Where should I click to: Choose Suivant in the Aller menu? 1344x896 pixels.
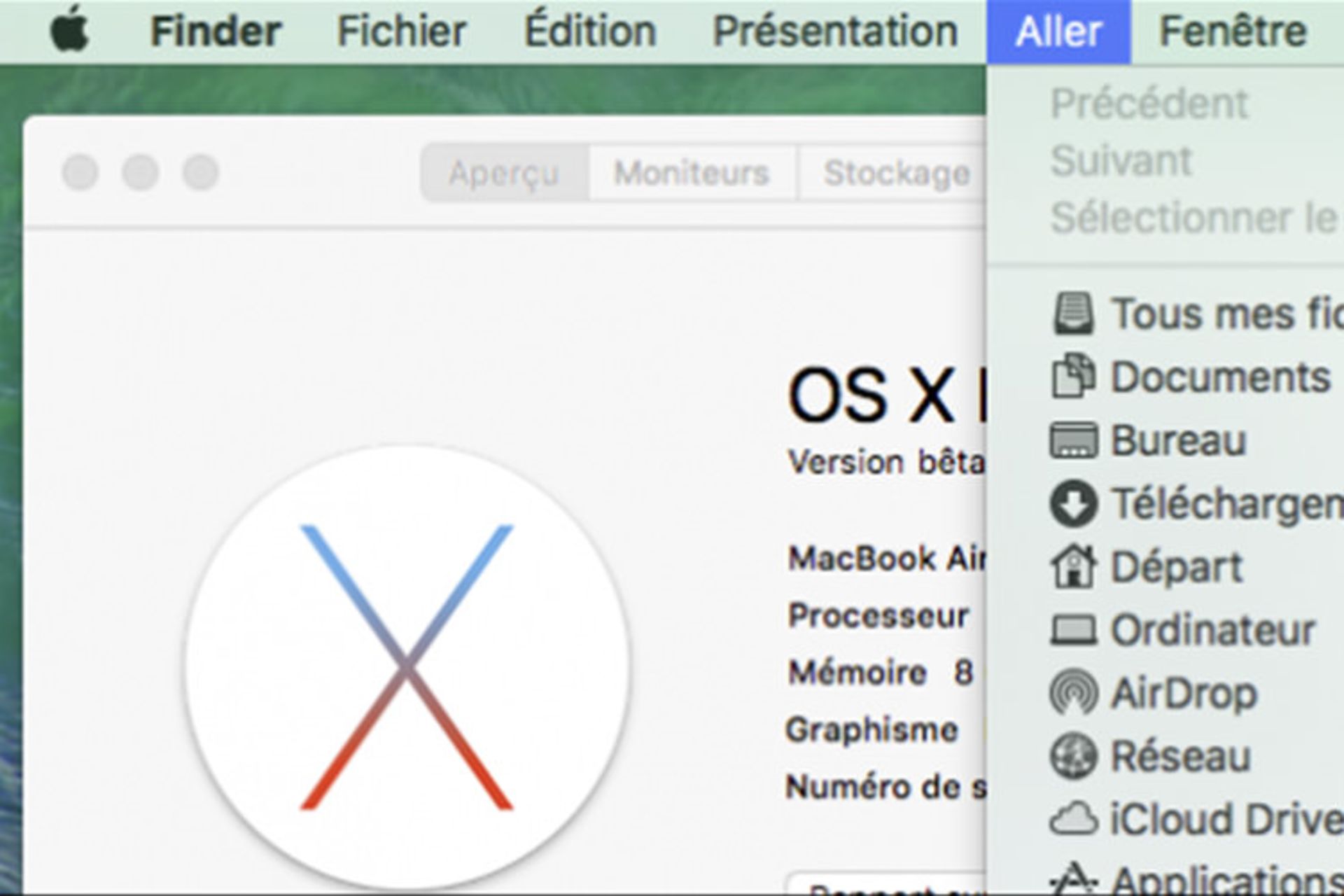tap(1121, 161)
